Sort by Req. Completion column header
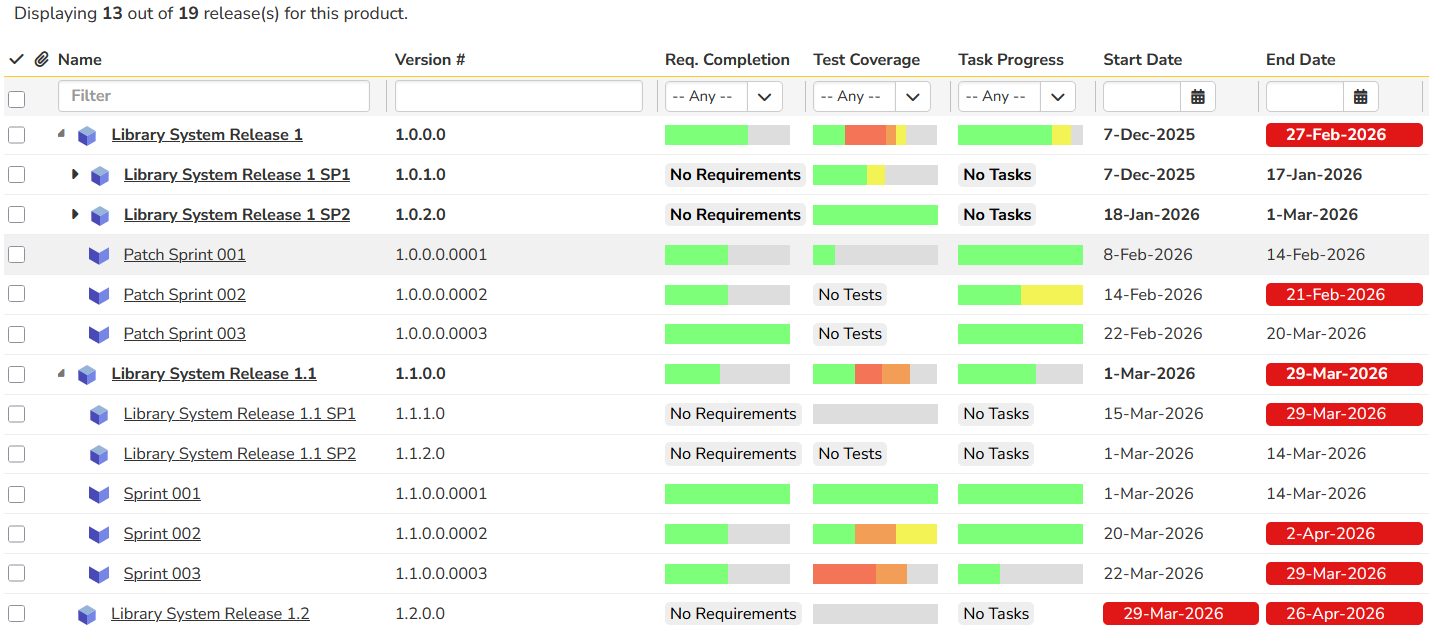1429x632 pixels. pos(727,60)
